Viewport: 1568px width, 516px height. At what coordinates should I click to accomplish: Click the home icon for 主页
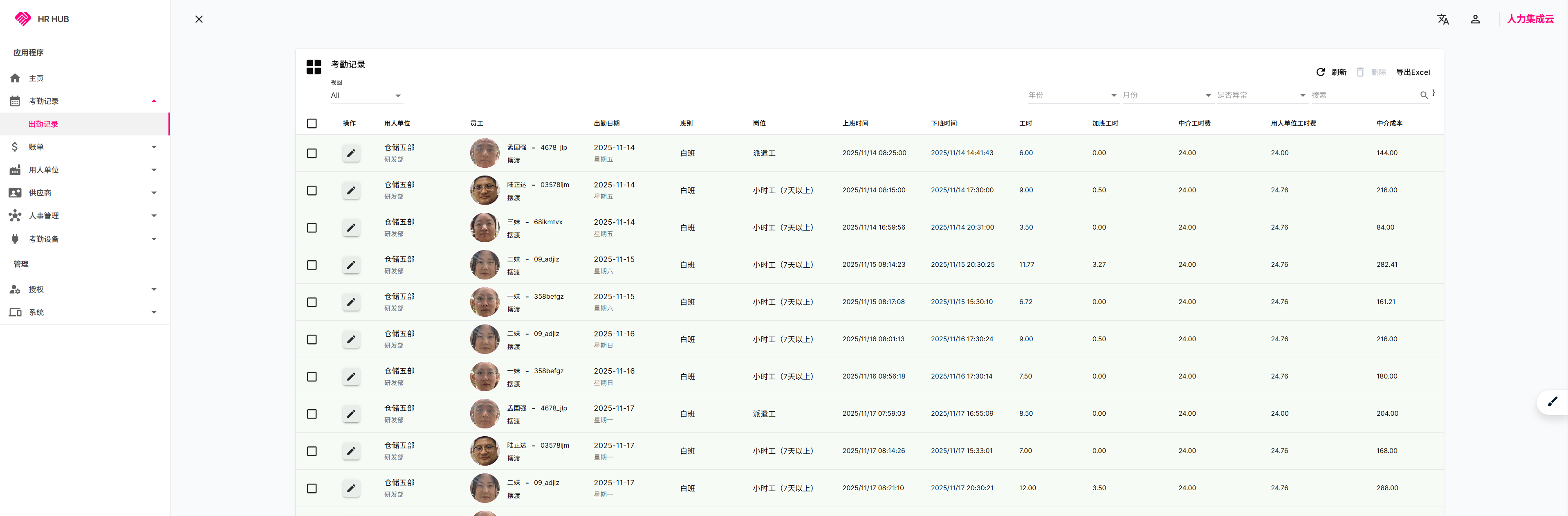pyautogui.click(x=15, y=78)
